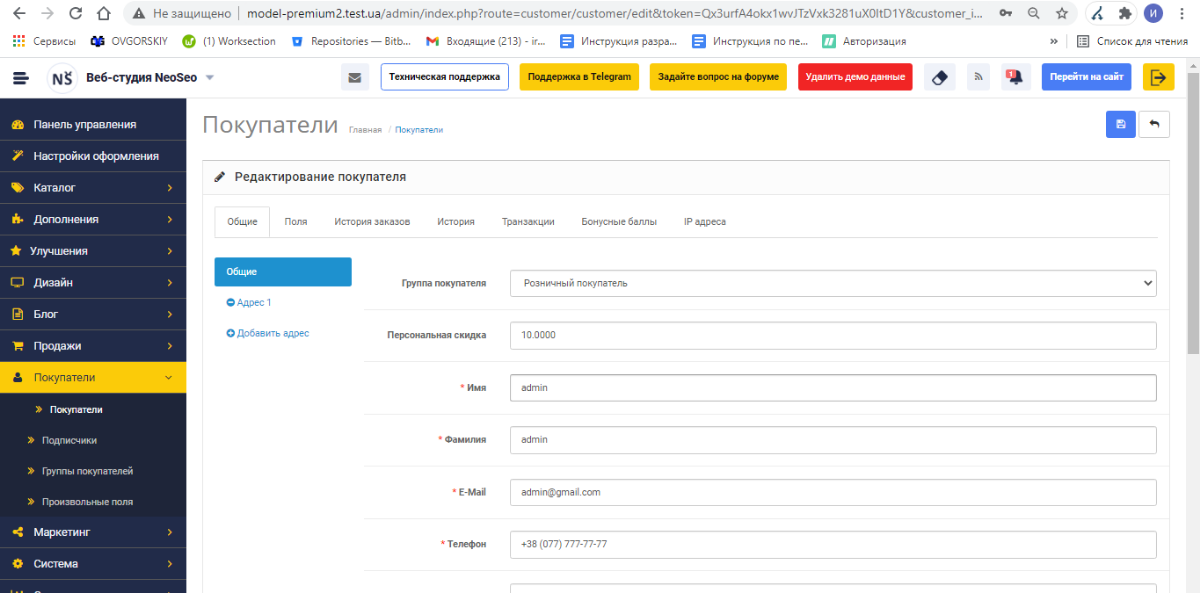Screen dimensions: 1200x593
Task: Open the История tab
Action: coord(456,221)
